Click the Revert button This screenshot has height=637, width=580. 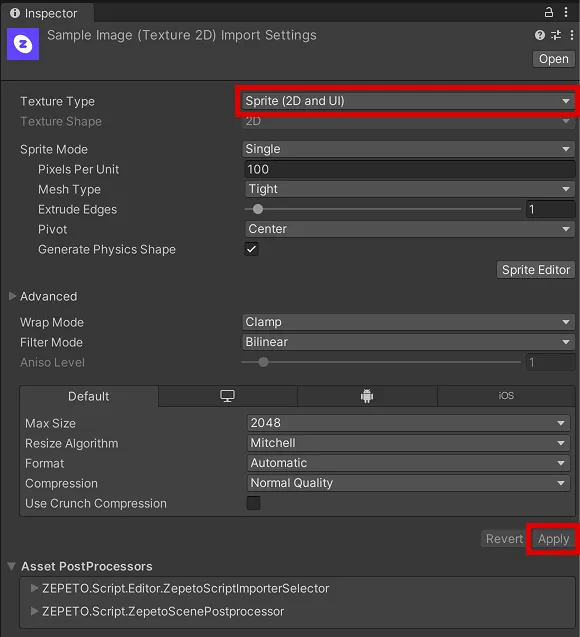(x=504, y=539)
